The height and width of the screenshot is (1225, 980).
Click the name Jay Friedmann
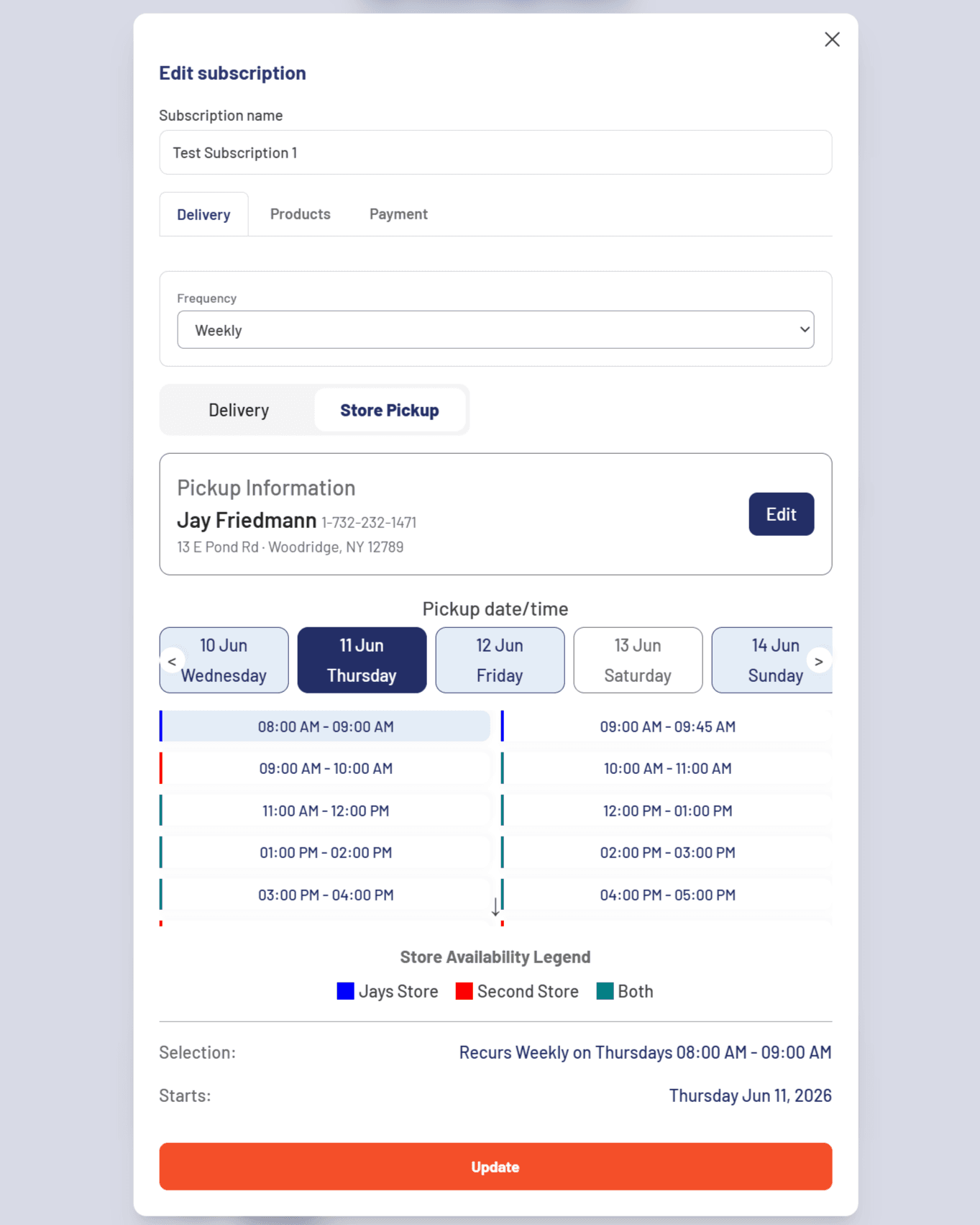pos(247,520)
